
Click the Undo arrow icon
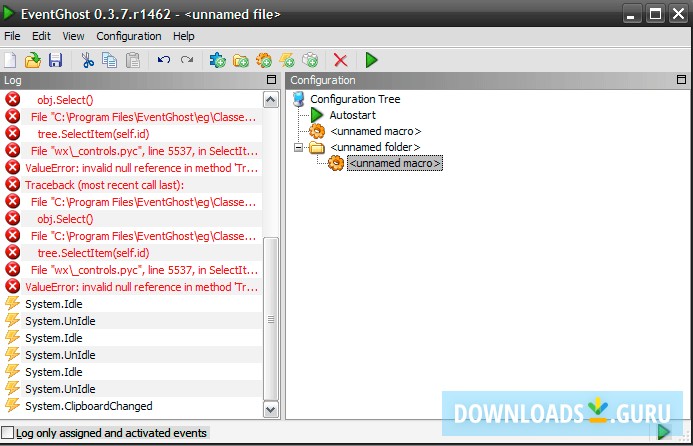click(x=164, y=60)
